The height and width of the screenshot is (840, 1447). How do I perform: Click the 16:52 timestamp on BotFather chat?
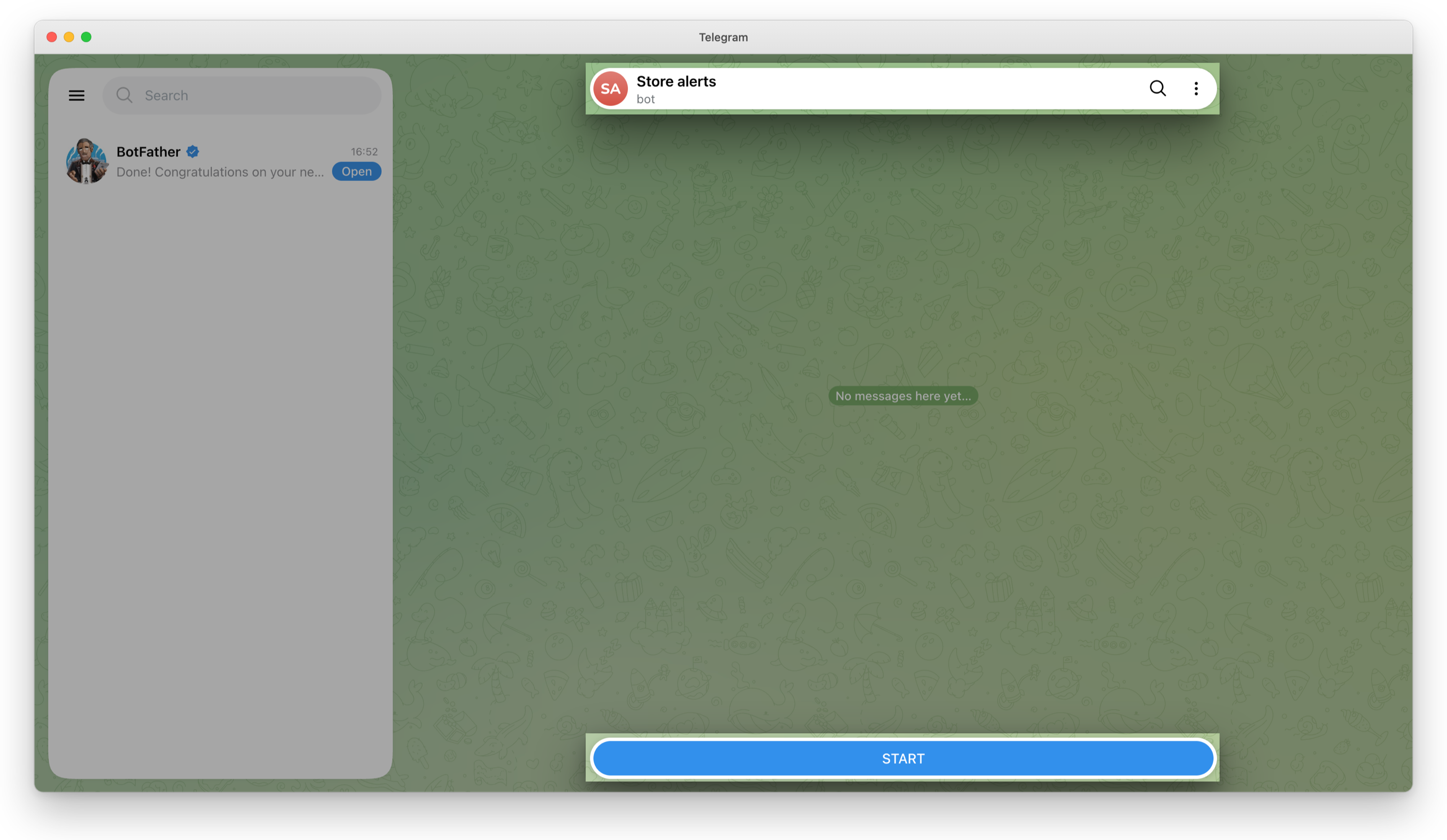tap(364, 151)
